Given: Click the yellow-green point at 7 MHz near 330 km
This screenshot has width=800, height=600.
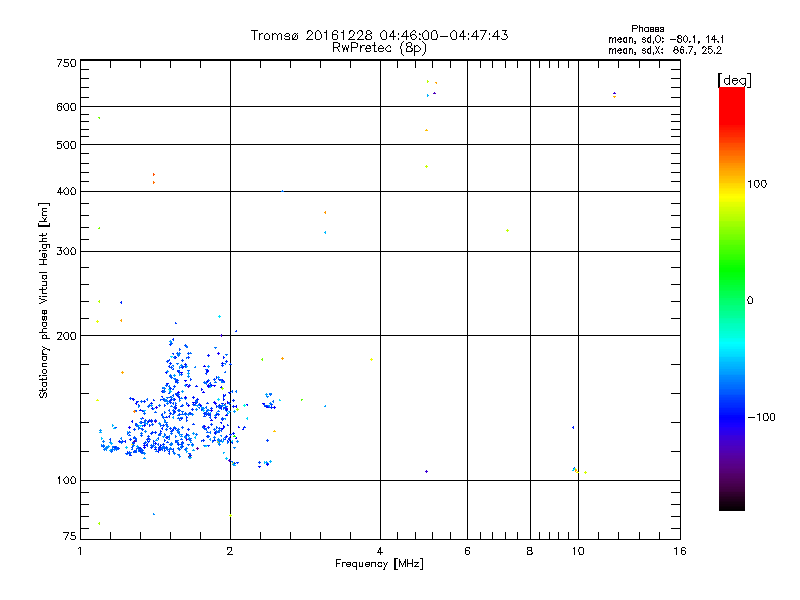Looking at the screenshot, I should click(x=507, y=231).
